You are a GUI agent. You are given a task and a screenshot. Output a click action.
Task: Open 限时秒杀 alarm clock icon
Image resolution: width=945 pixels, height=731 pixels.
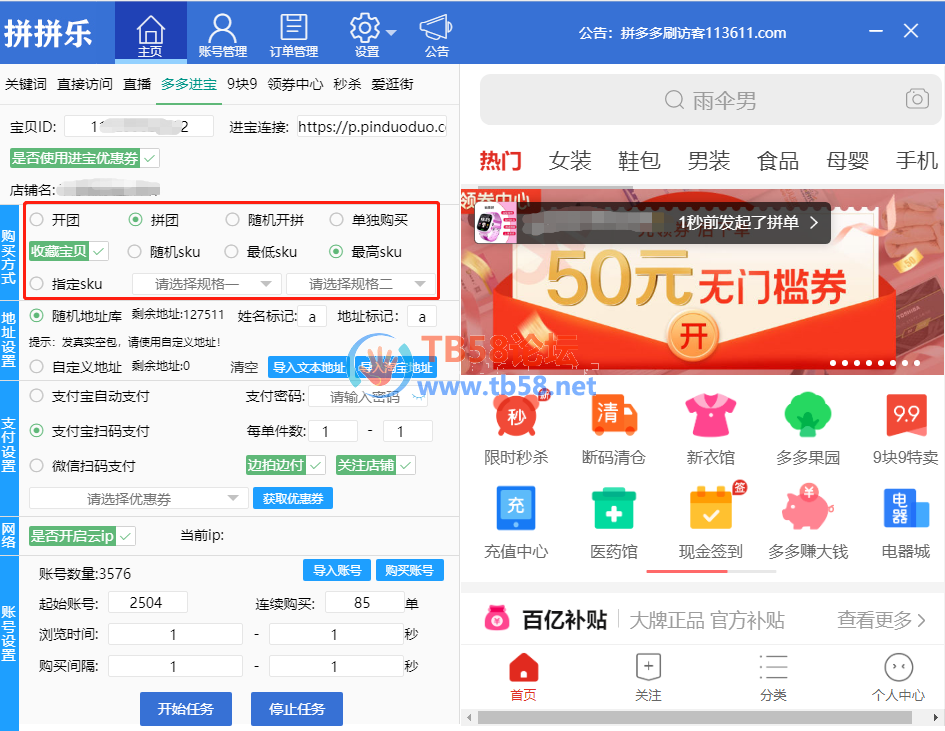pyautogui.click(x=516, y=415)
